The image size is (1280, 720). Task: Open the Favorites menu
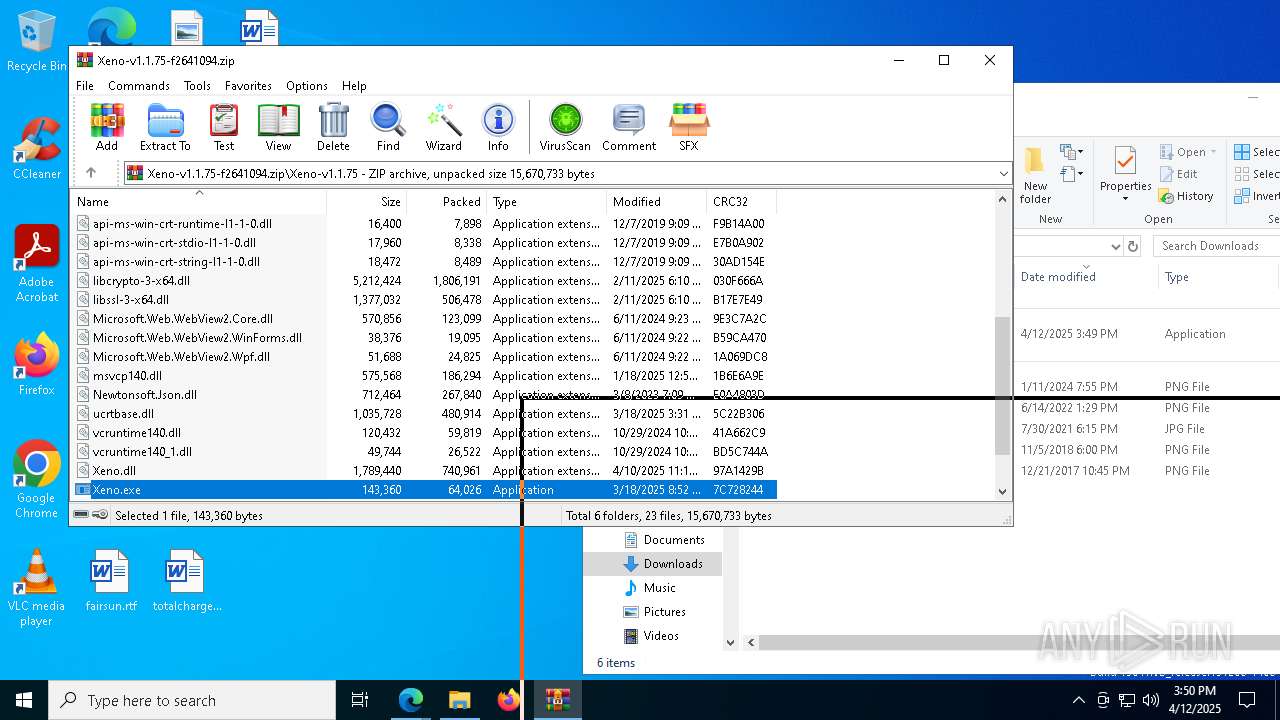tap(248, 86)
